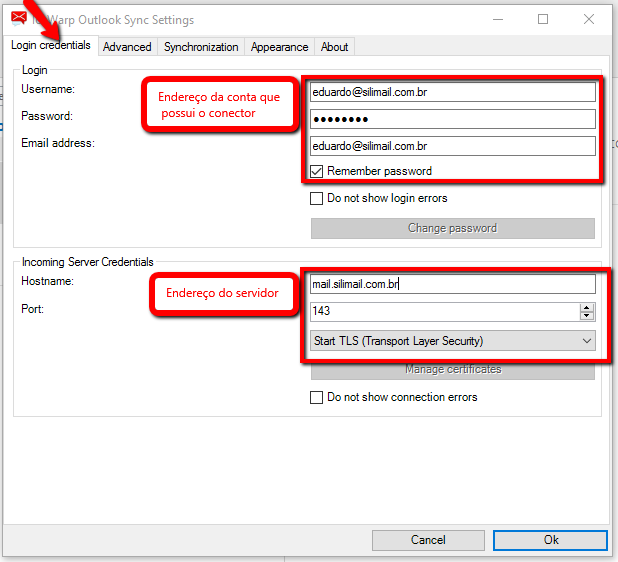Click the Cancel button
The width and height of the screenshot is (618, 562).
(428, 540)
